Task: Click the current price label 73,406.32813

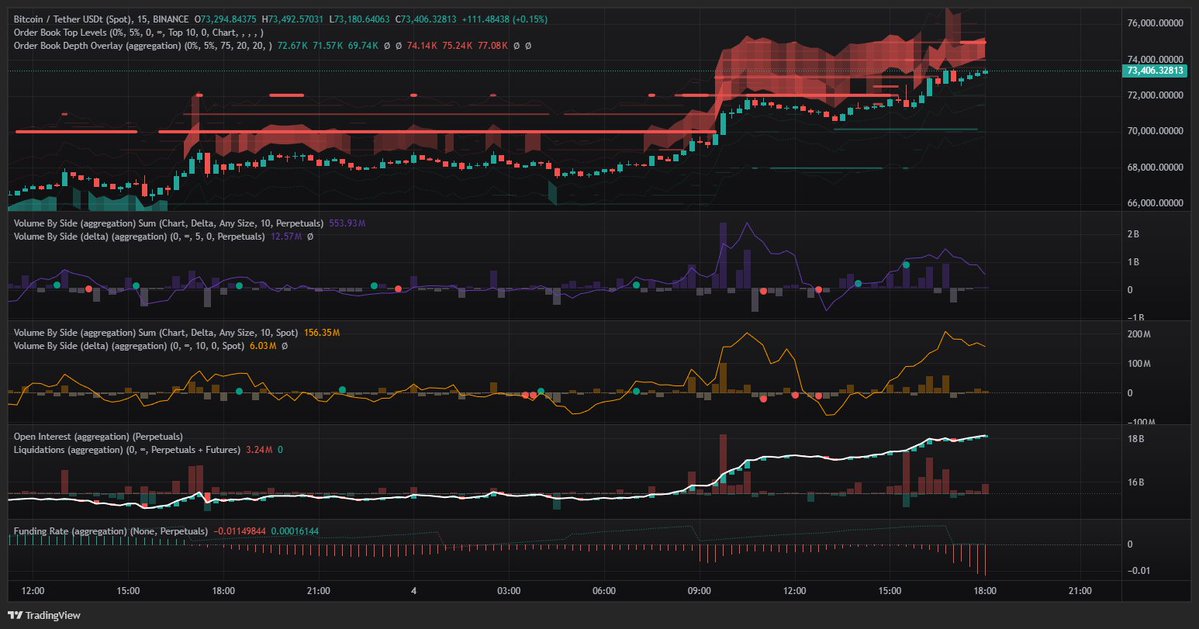Action: (1155, 71)
